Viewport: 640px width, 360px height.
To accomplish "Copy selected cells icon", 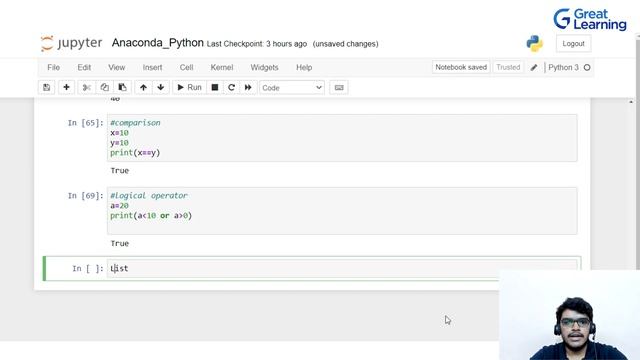I will click(x=104, y=87).
